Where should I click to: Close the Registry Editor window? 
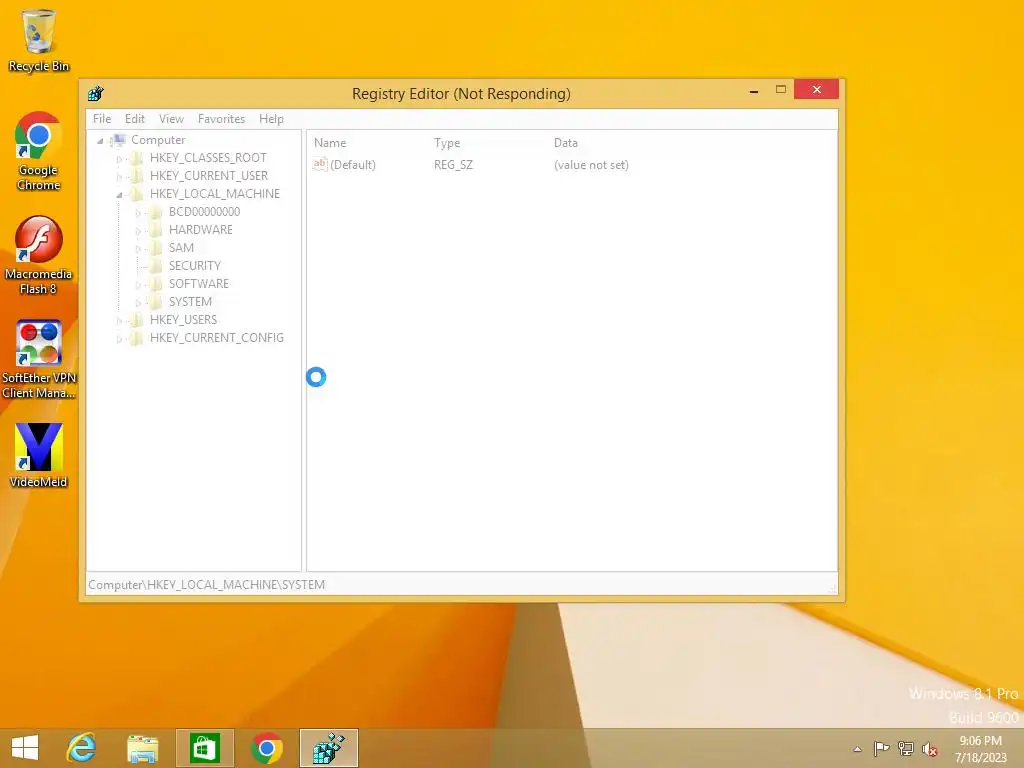pyautogui.click(x=816, y=89)
